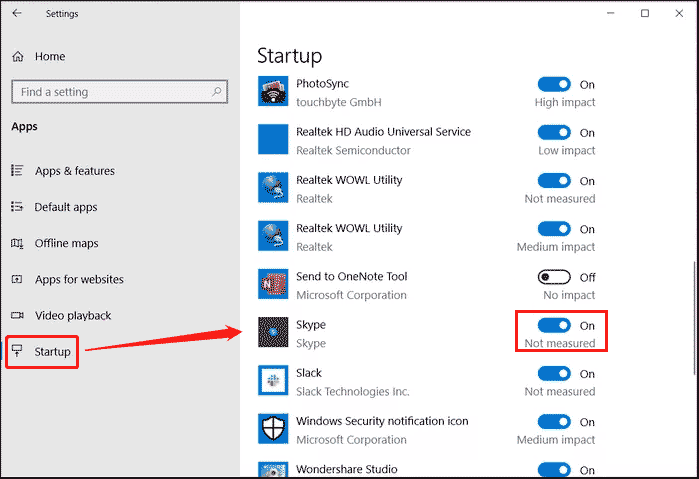Click the Send to OneNote Tool icon
Screen dimensions: 699x479
point(273,284)
